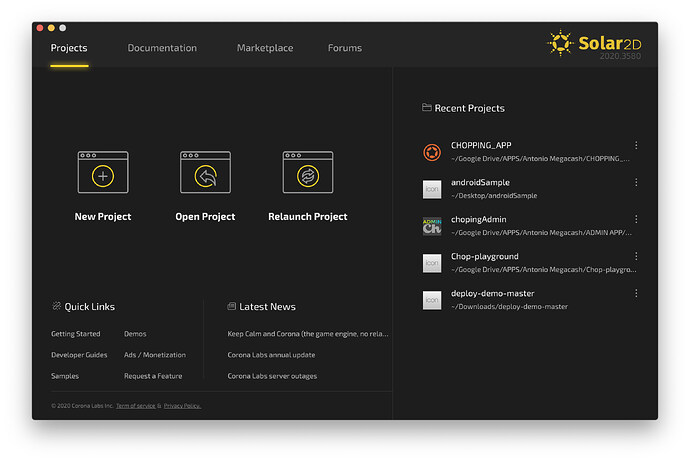Click the Solar2D sun logo
This screenshot has height=462, width=689.
(560, 43)
